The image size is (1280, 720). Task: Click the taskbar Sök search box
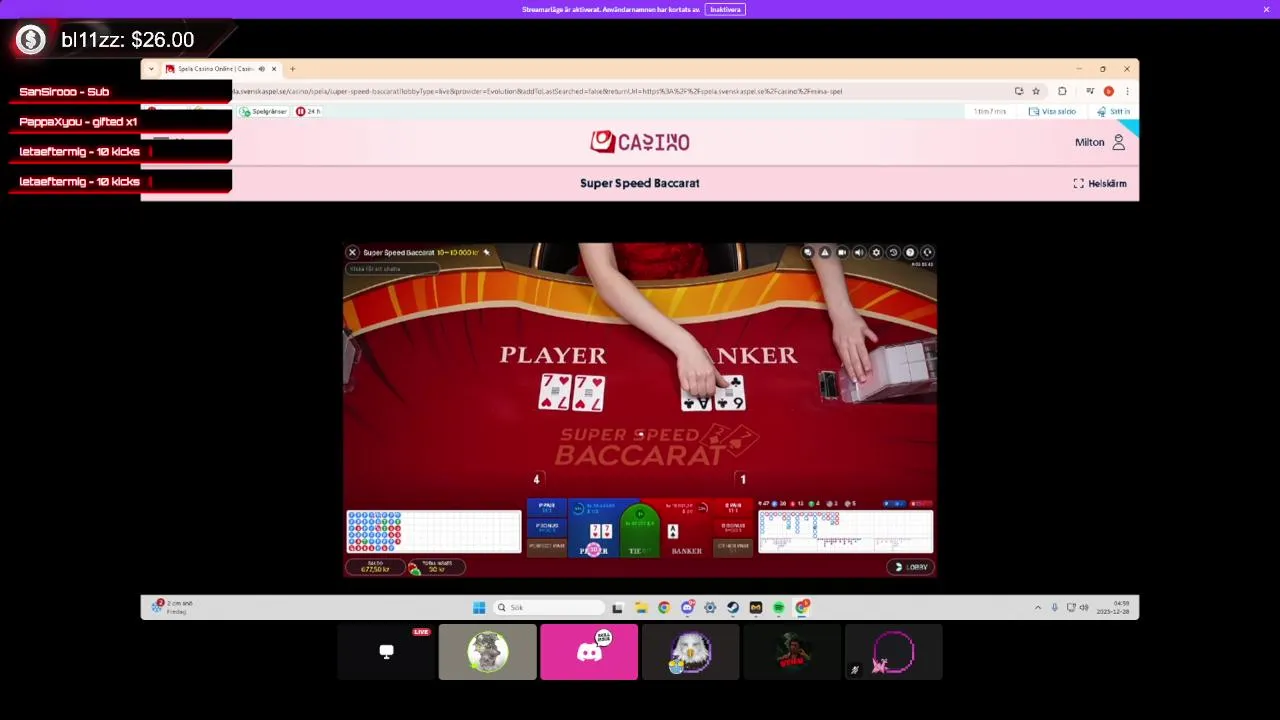pos(550,608)
